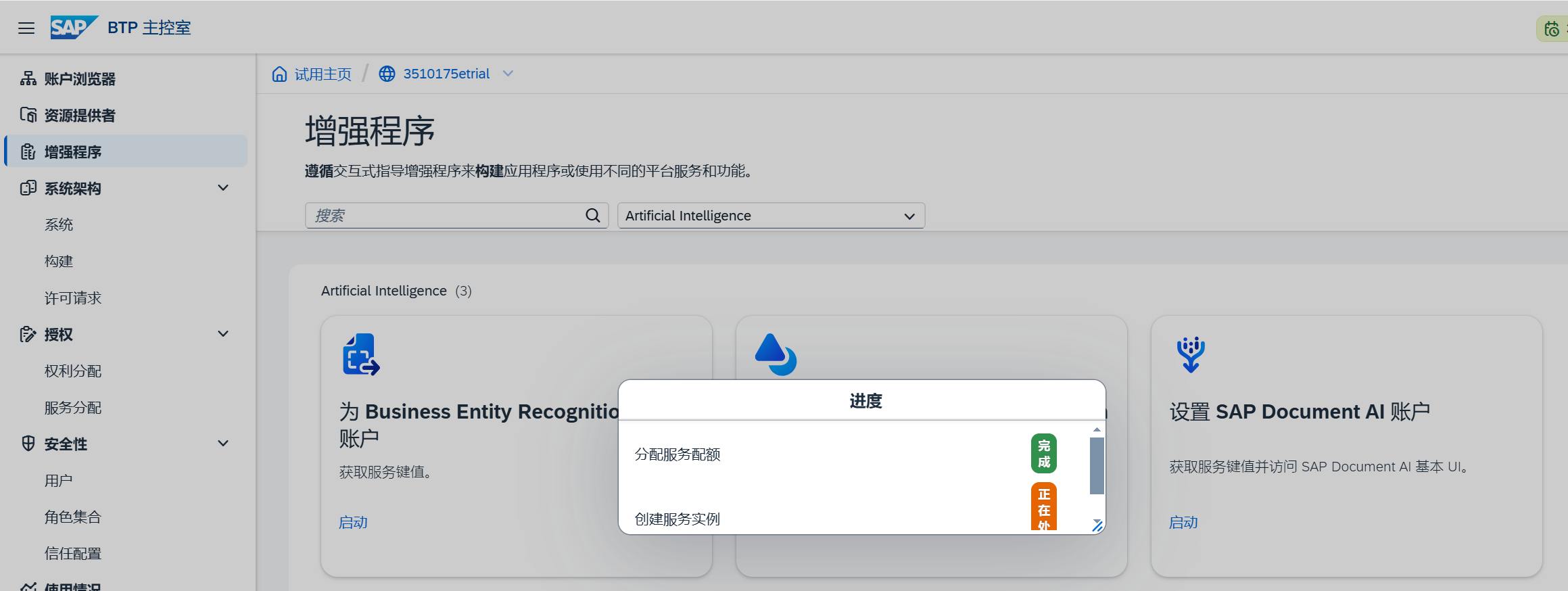This screenshot has width=1568, height=591.
Task: Click the 增强程序 clipboard icon
Action: pos(28,151)
